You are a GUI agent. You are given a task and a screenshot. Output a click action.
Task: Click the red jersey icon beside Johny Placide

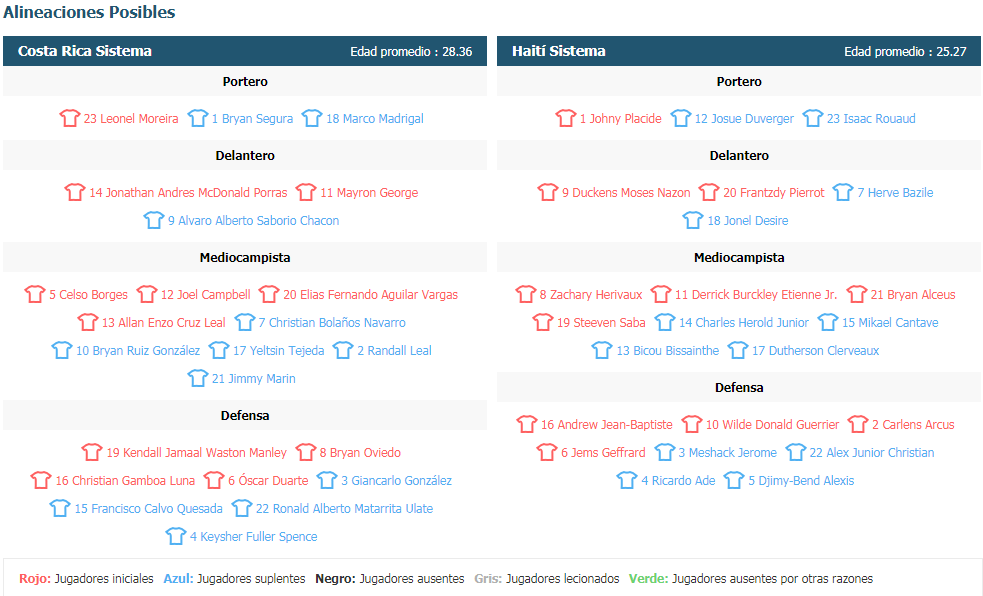click(565, 118)
